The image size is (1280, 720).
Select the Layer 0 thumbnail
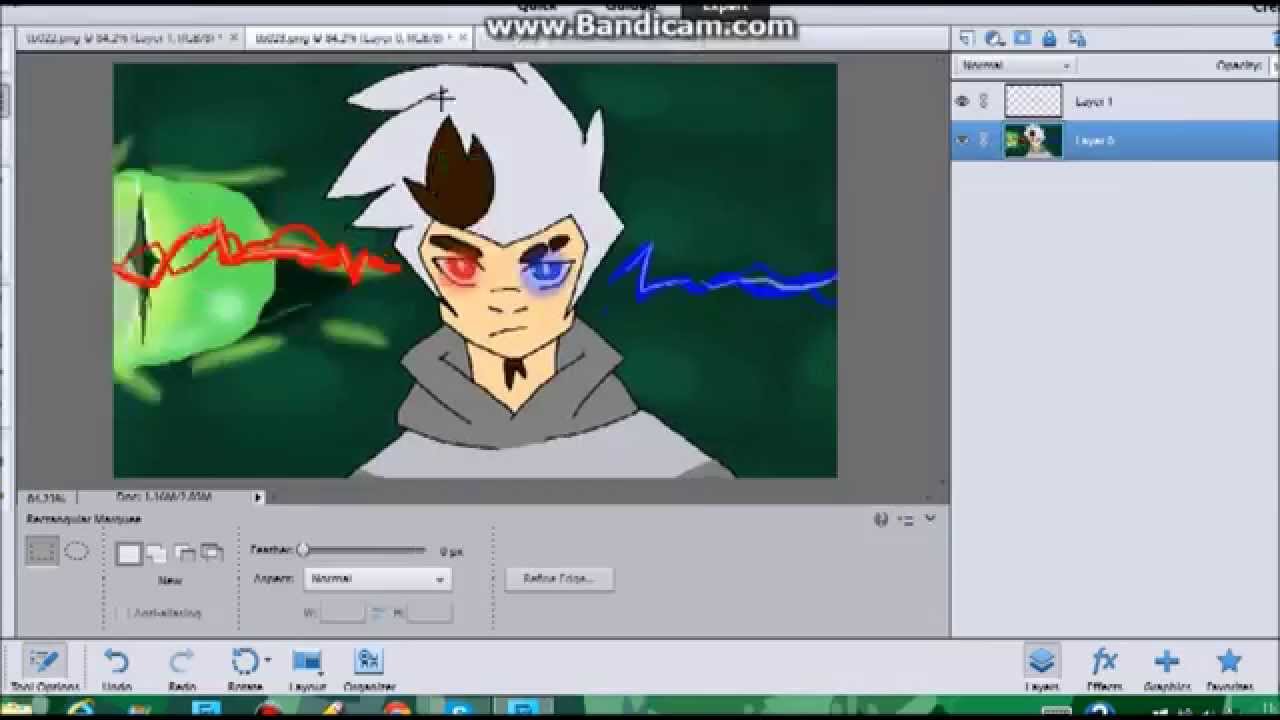coord(1033,140)
